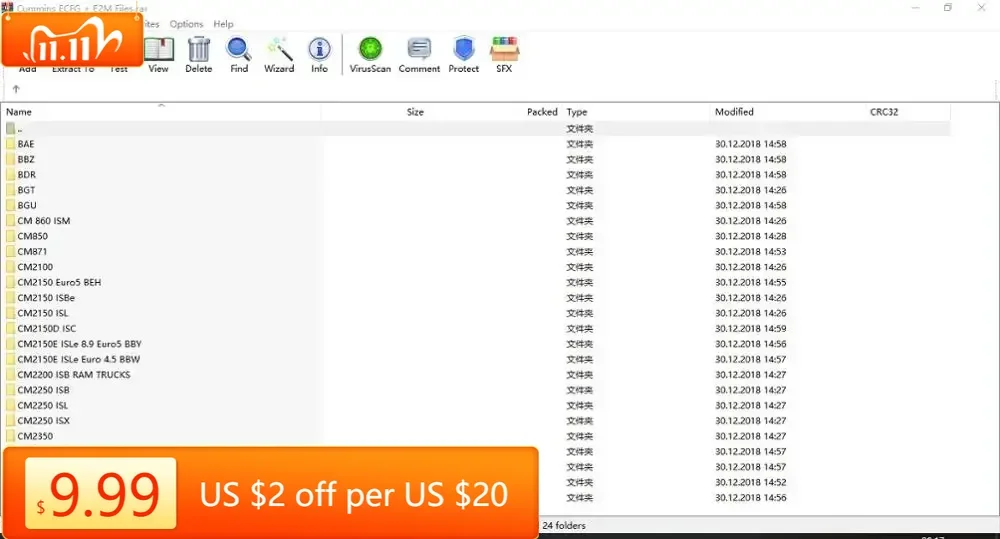The height and width of the screenshot is (539, 1000).
Task: Select the CM2150 Euro5 BEH folder name
Action: (x=59, y=282)
